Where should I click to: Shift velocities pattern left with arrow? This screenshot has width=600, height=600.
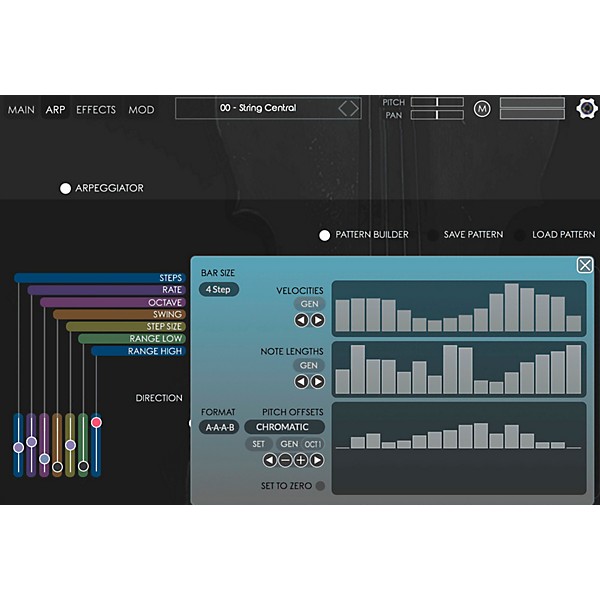tap(301, 320)
